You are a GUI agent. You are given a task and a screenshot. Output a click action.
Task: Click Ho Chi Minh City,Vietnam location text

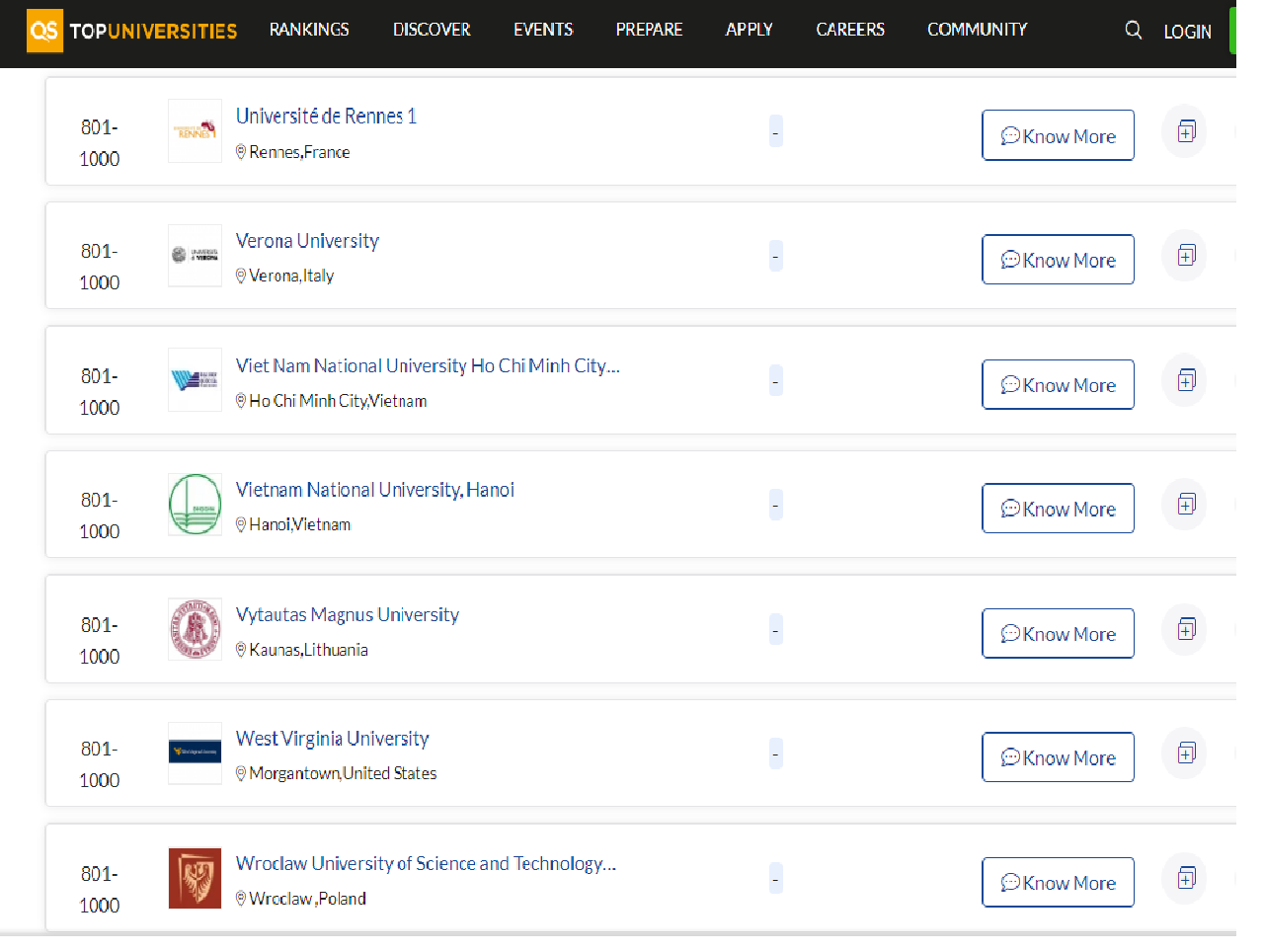tap(338, 401)
